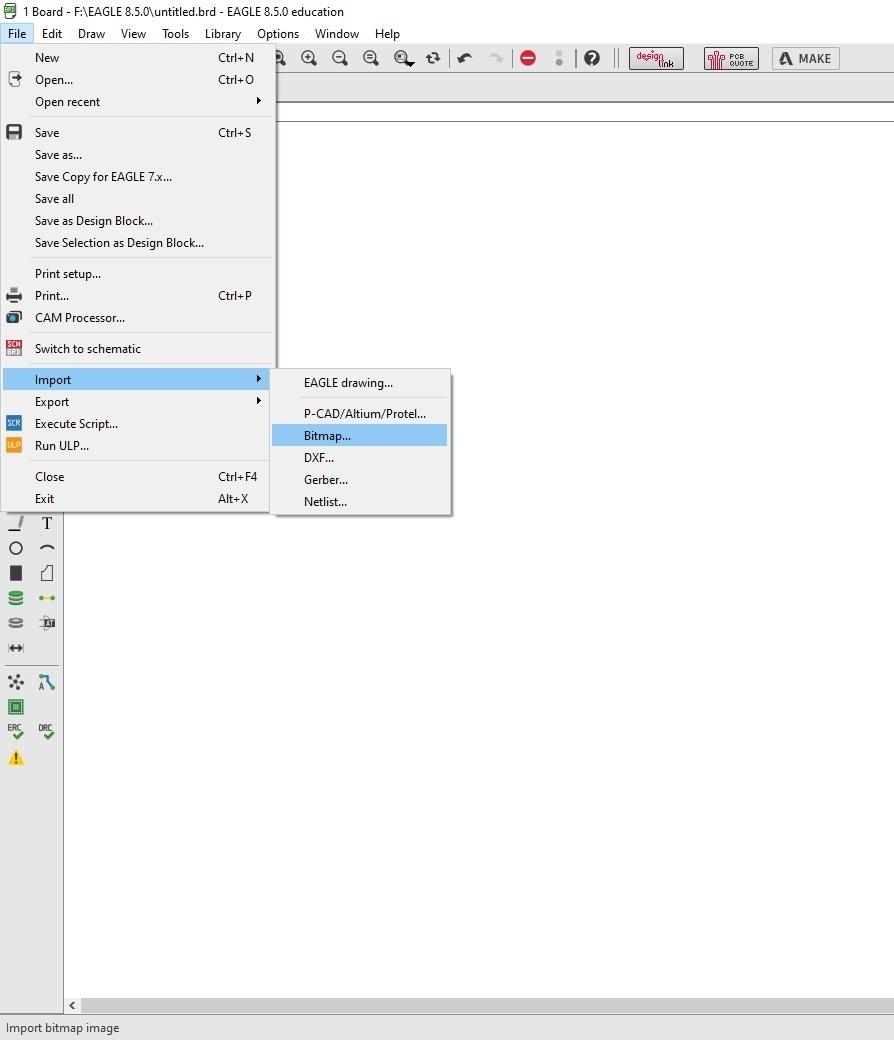This screenshot has width=894, height=1040.
Task: Select the Circle drawing tool
Action: click(x=16, y=549)
